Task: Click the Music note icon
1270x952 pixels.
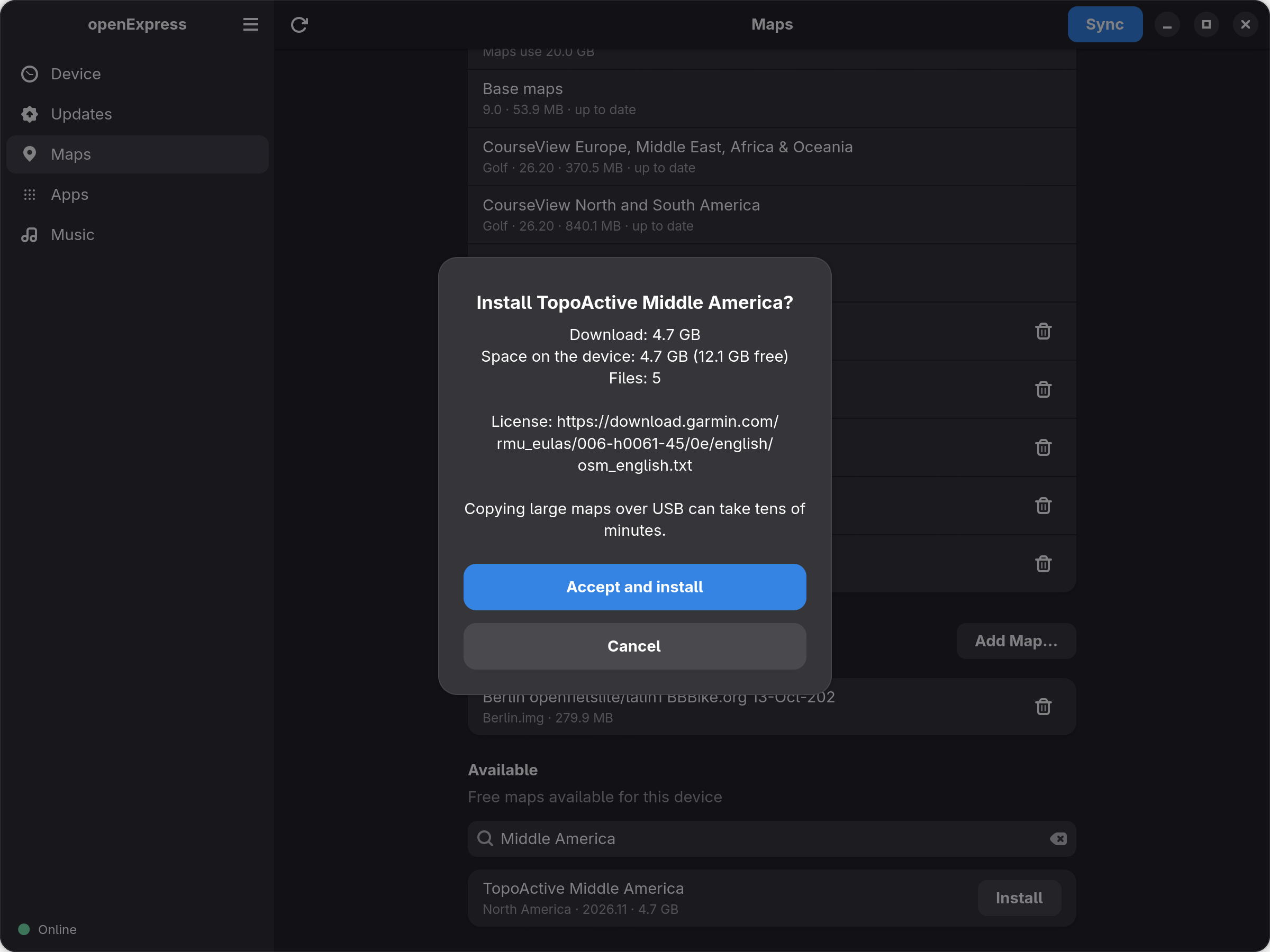Action: tap(29, 235)
